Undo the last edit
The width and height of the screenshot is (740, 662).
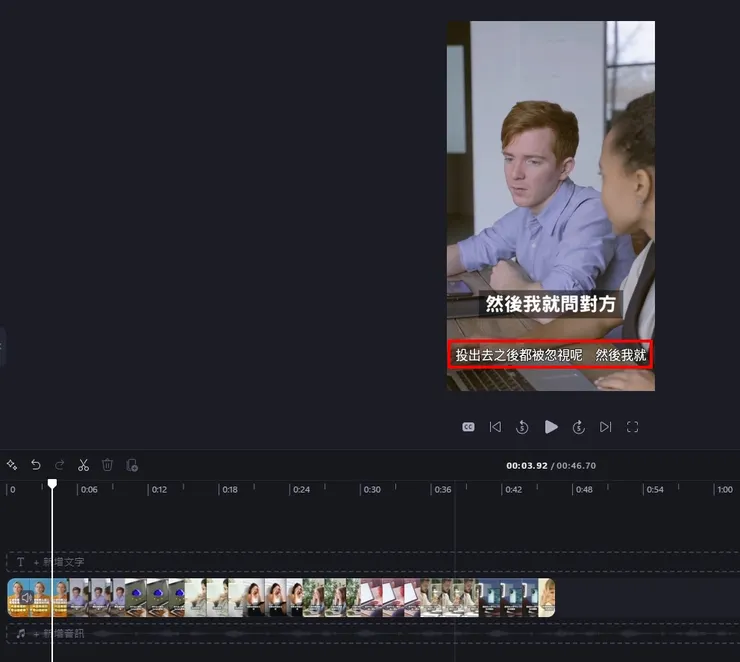click(x=36, y=465)
